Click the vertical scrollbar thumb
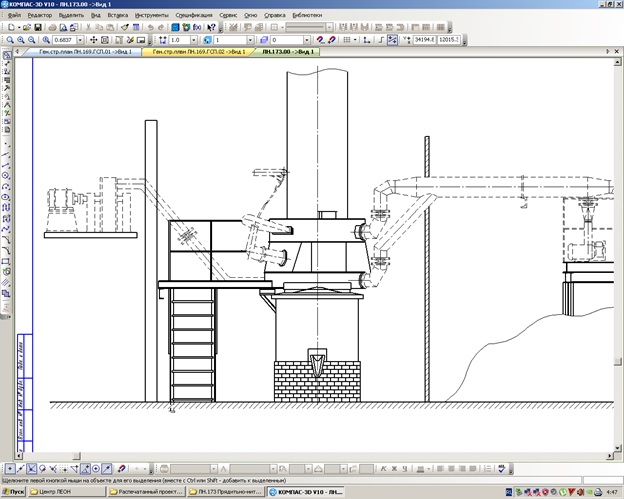624x499 pixels. [x=617, y=361]
